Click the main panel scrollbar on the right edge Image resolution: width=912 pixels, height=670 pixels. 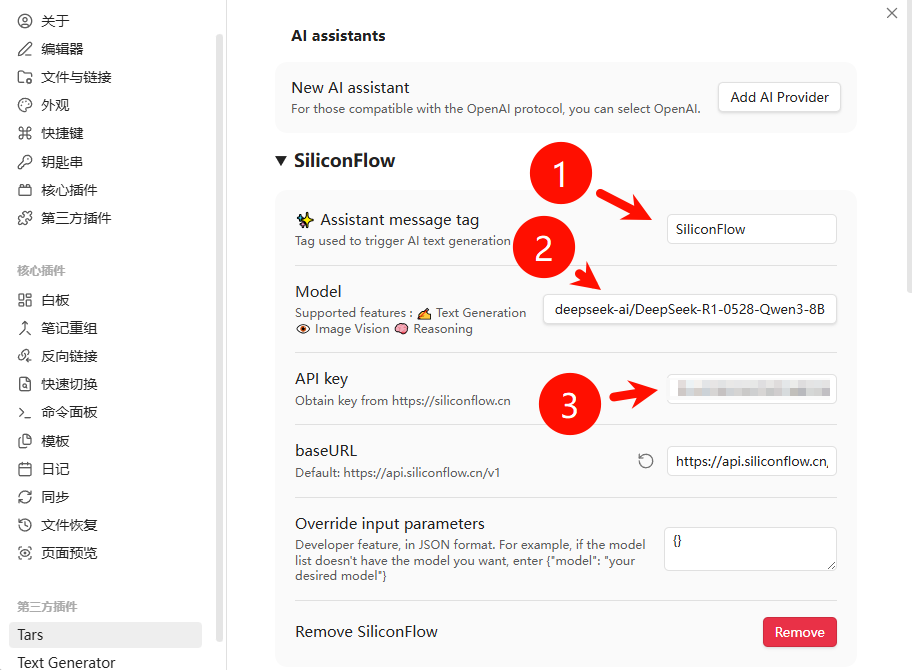(x=909, y=145)
